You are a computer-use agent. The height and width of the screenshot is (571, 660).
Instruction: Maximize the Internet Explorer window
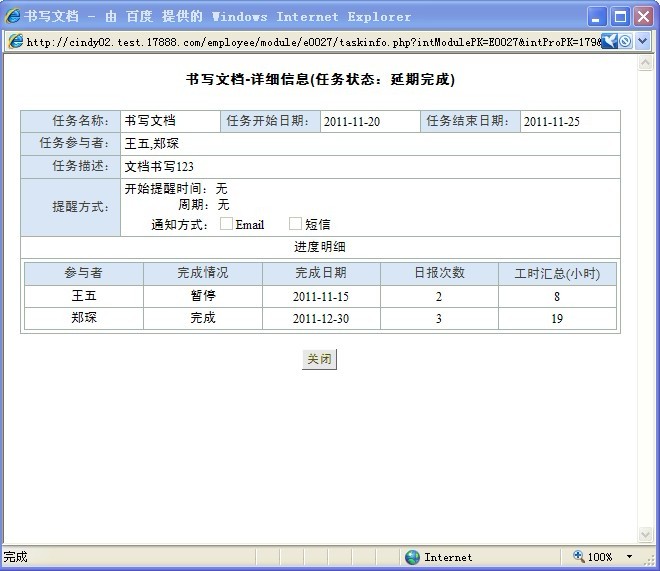(620, 16)
